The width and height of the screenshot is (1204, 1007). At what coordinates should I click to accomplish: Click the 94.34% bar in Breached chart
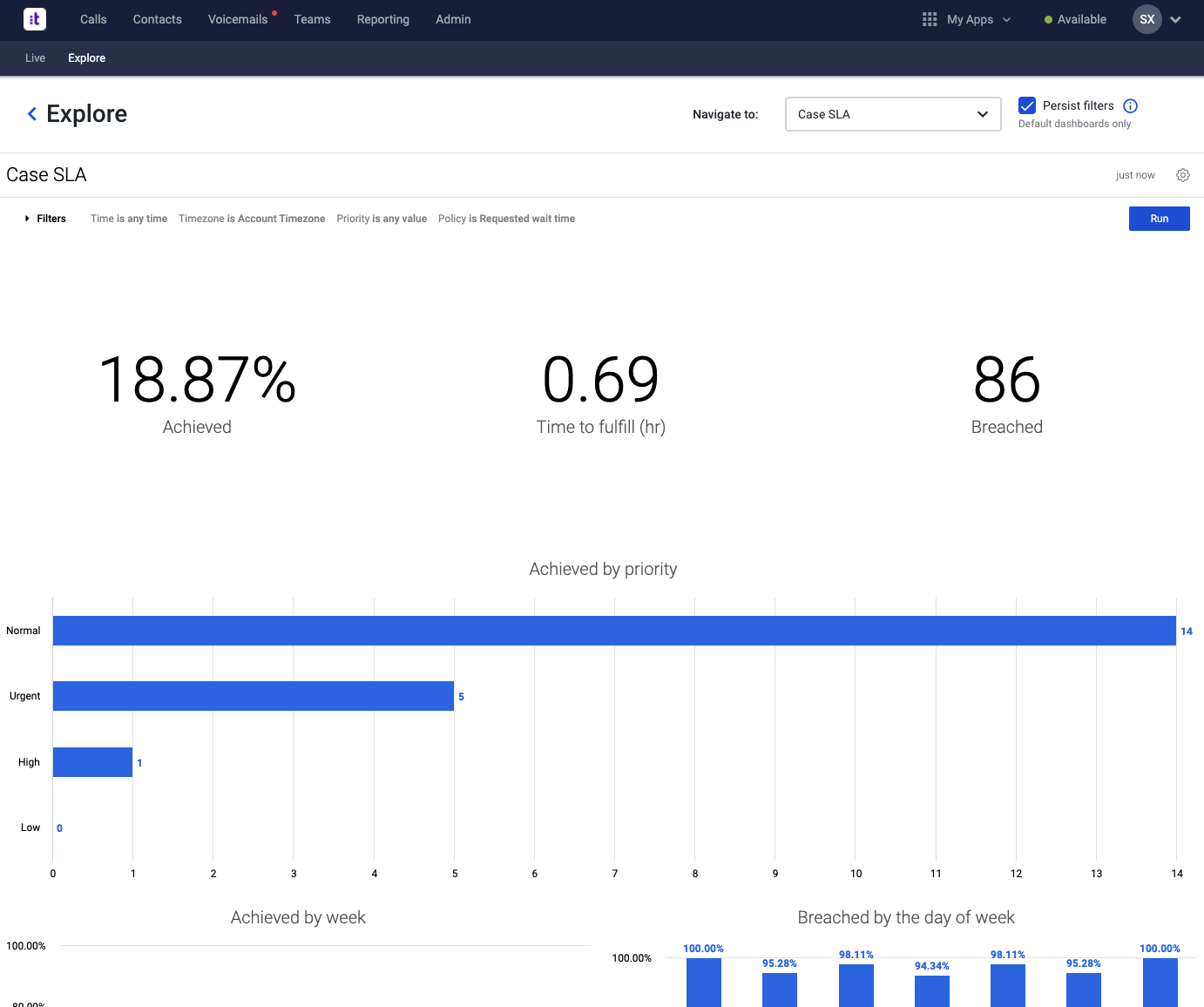click(x=932, y=991)
